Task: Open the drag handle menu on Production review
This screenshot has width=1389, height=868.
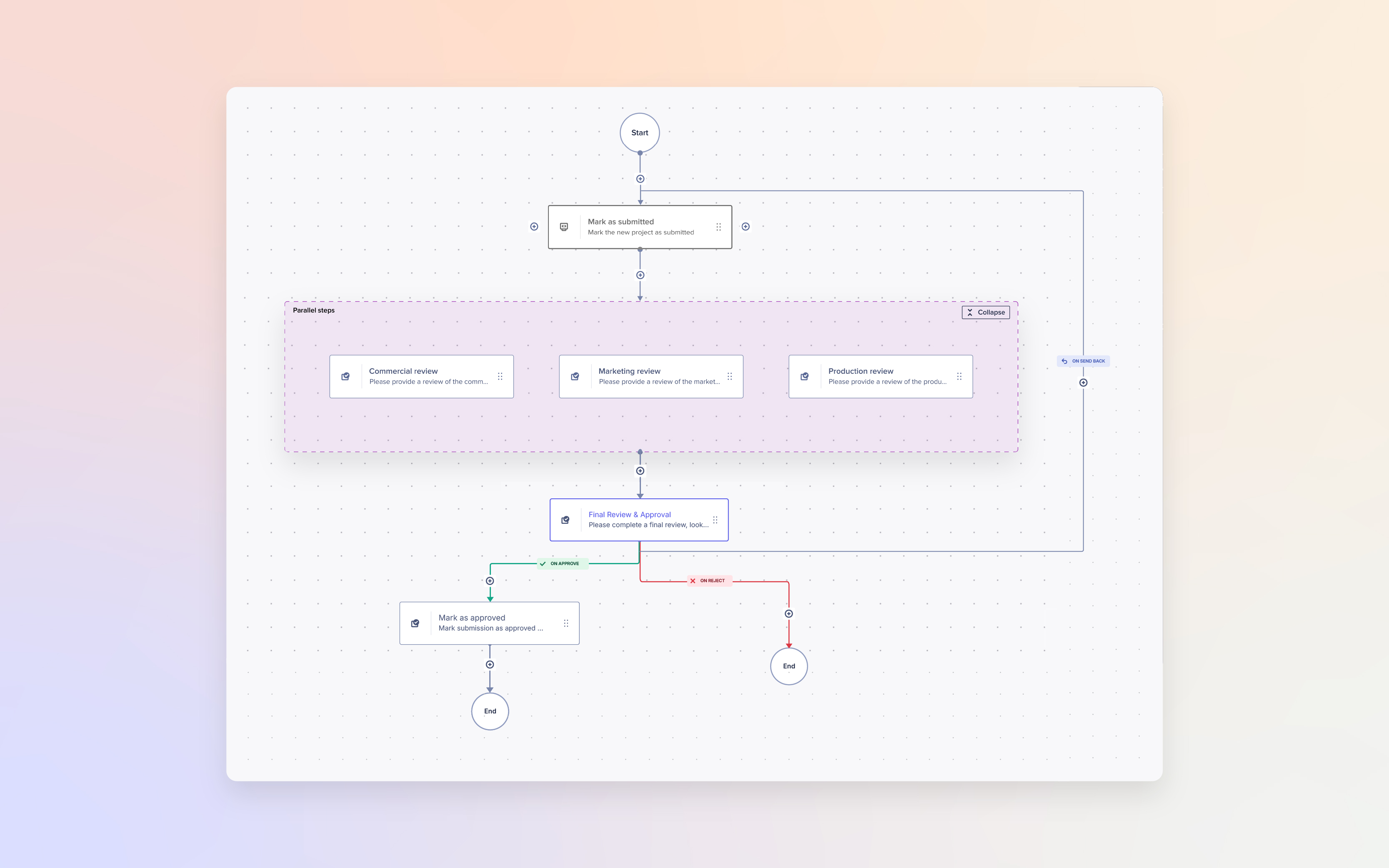Action: coord(959,376)
